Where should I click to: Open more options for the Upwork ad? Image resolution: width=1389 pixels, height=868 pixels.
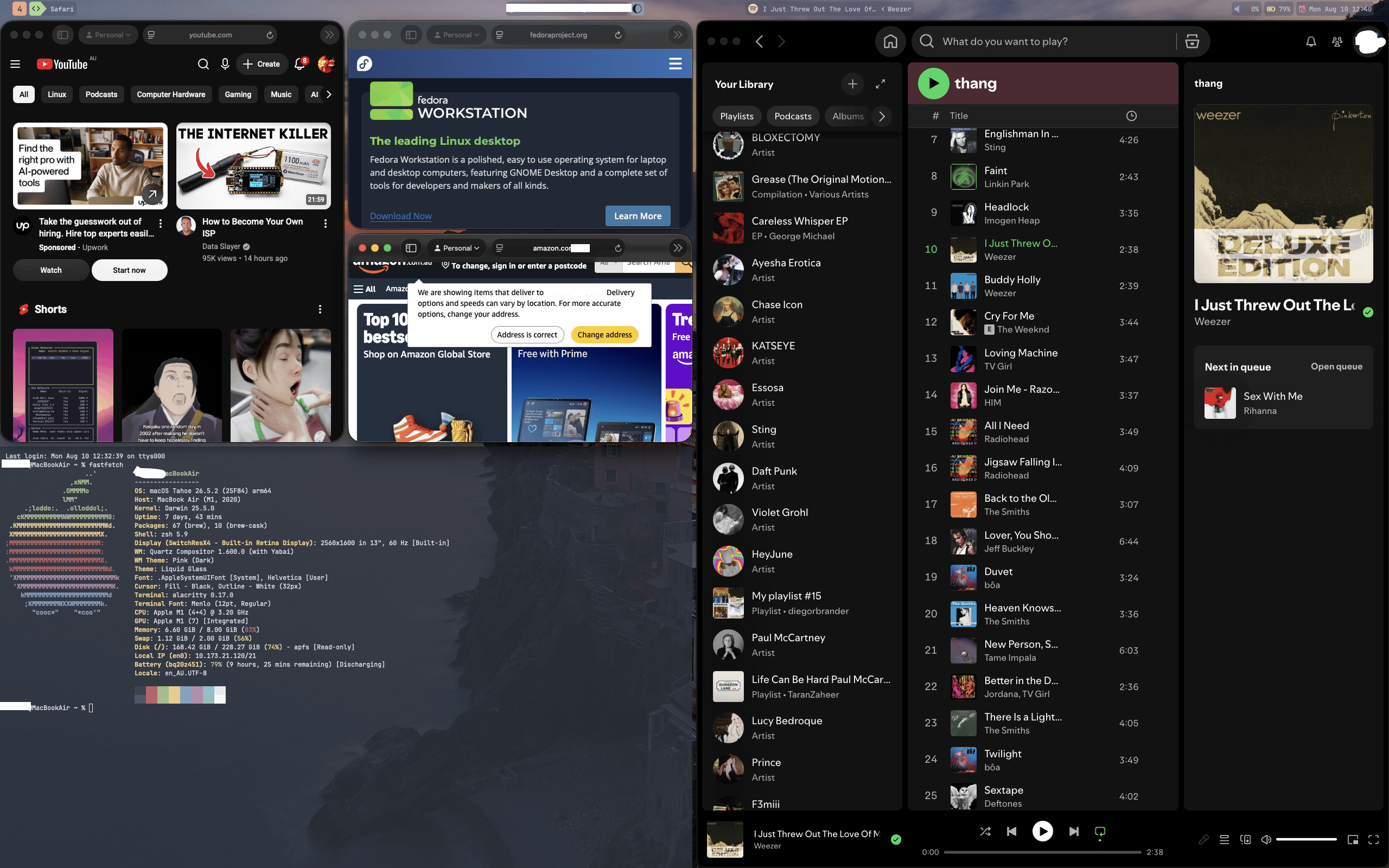tap(161, 224)
